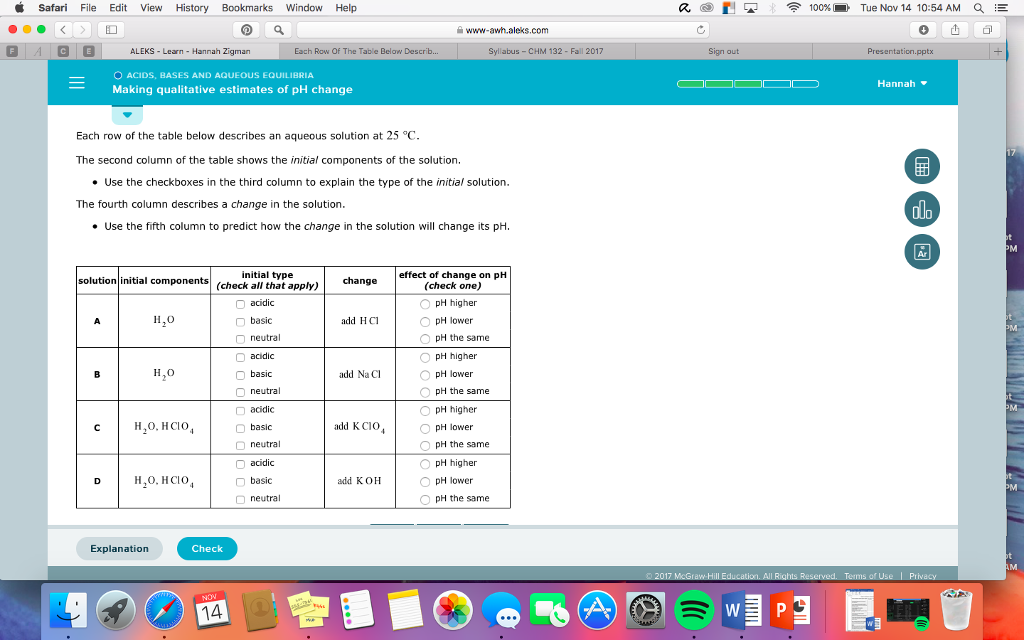Check neutral for solution B
1024x640 pixels.
240,392
